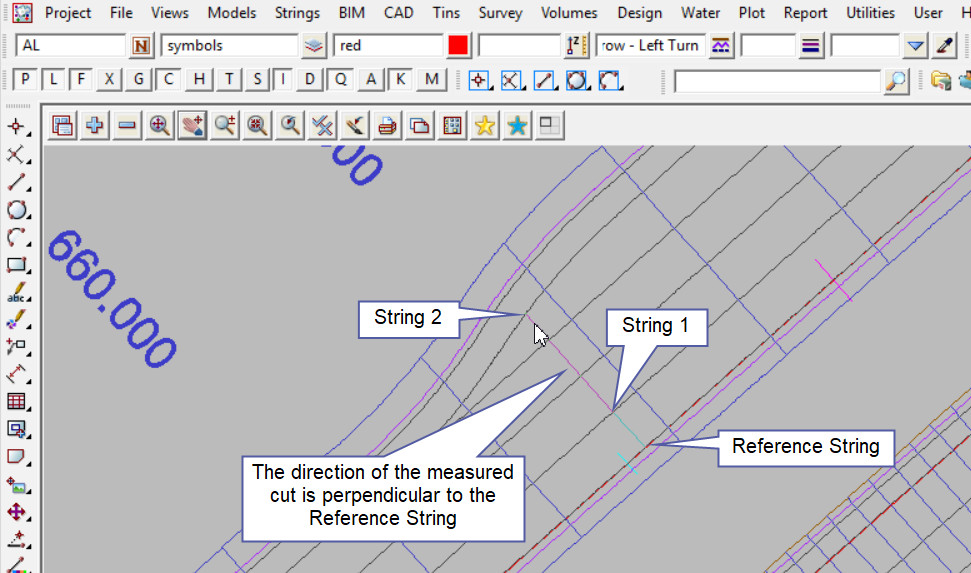Screen dimensions: 971x573
Task: Open the line tool flyout in top CAD toolbar
Action: point(544,81)
